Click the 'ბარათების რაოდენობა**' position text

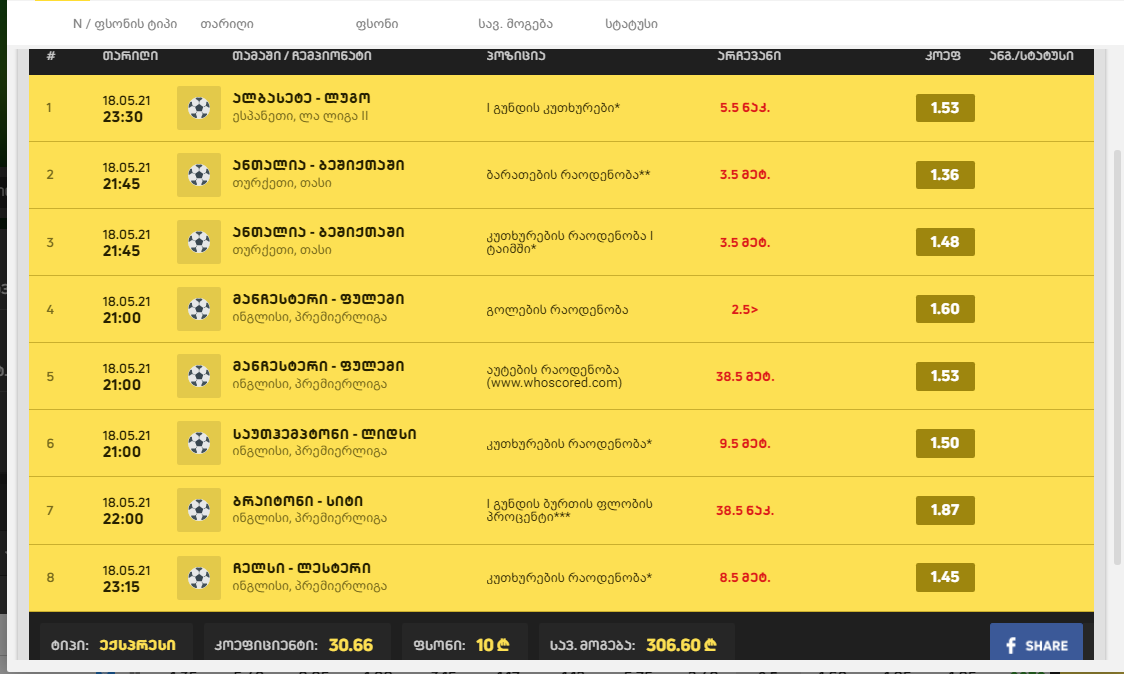point(568,174)
